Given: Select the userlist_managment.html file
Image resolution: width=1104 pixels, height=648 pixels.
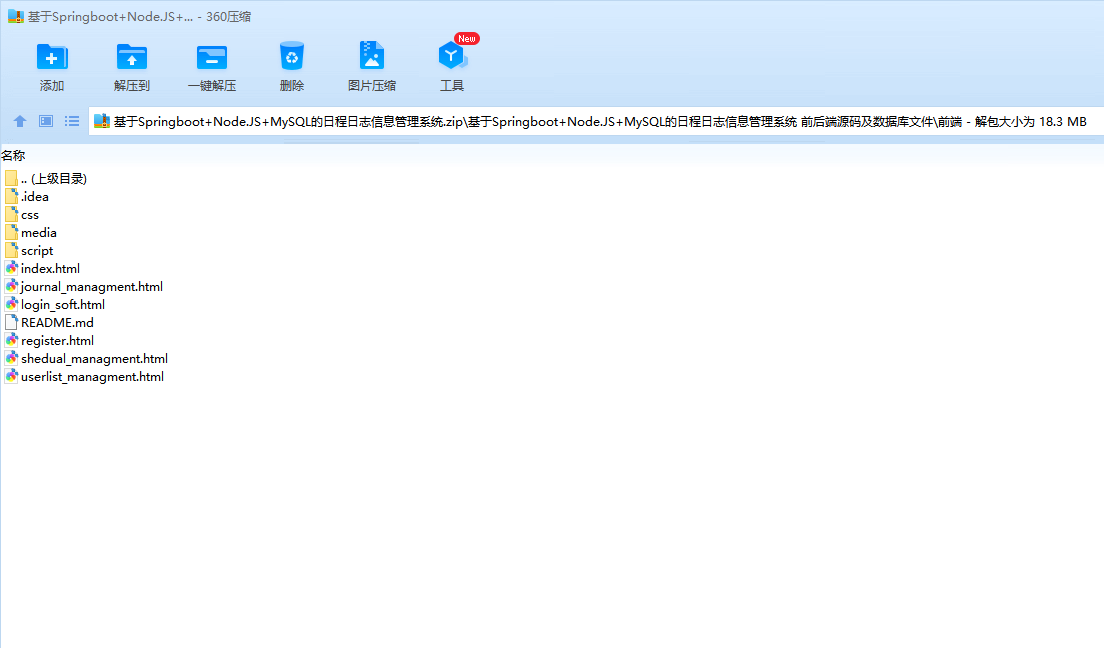Looking at the screenshot, I should (x=84, y=376).
